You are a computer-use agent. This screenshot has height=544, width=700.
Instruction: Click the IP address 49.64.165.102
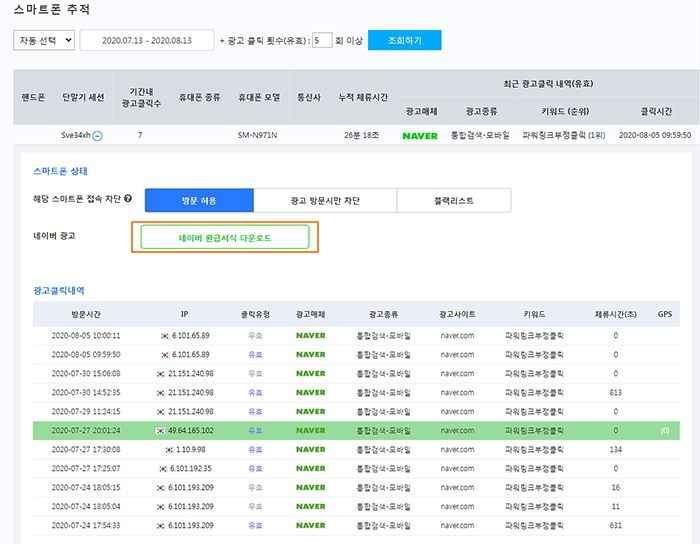[191, 431]
